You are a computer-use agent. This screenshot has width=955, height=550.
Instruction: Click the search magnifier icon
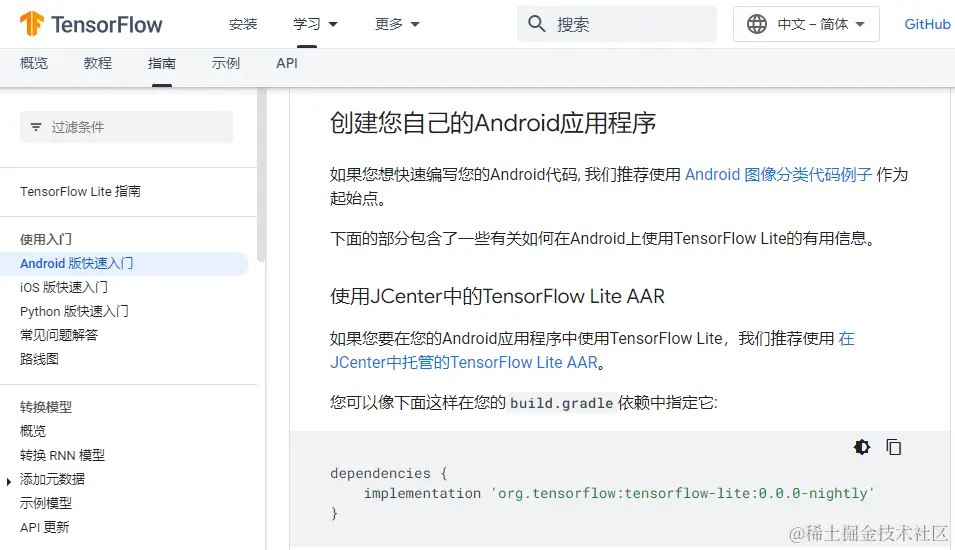pos(537,24)
